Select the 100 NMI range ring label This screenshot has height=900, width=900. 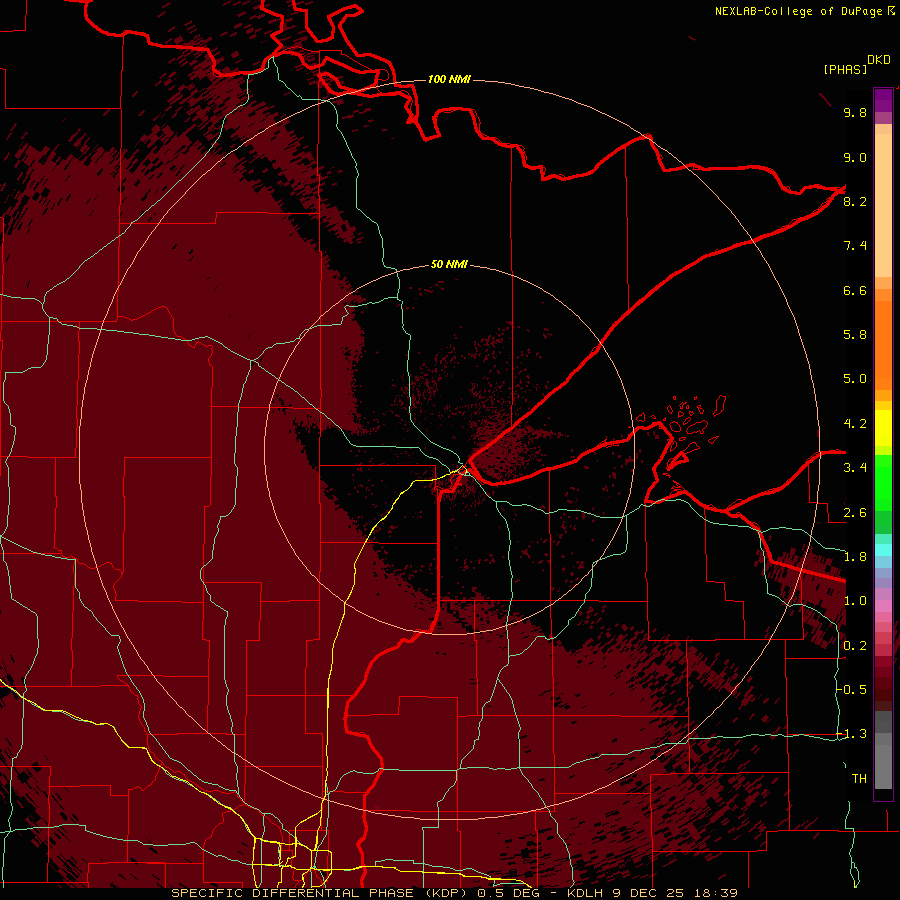click(x=449, y=79)
